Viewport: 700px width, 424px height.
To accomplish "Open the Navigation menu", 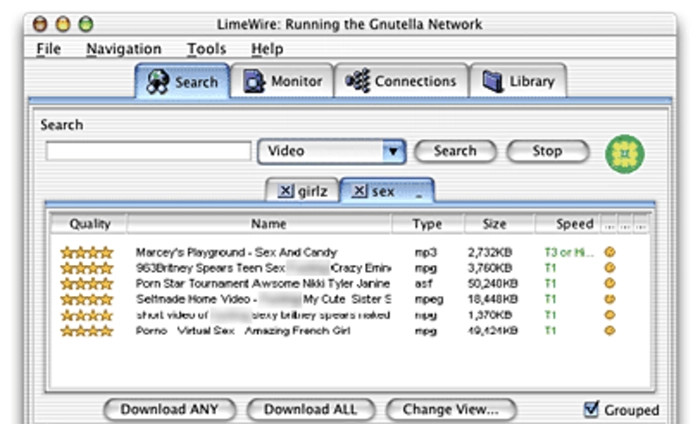I will pos(124,49).
